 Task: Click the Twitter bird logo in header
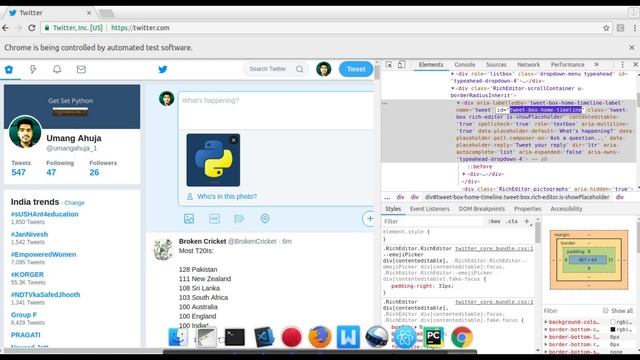[x=162, y=69]
